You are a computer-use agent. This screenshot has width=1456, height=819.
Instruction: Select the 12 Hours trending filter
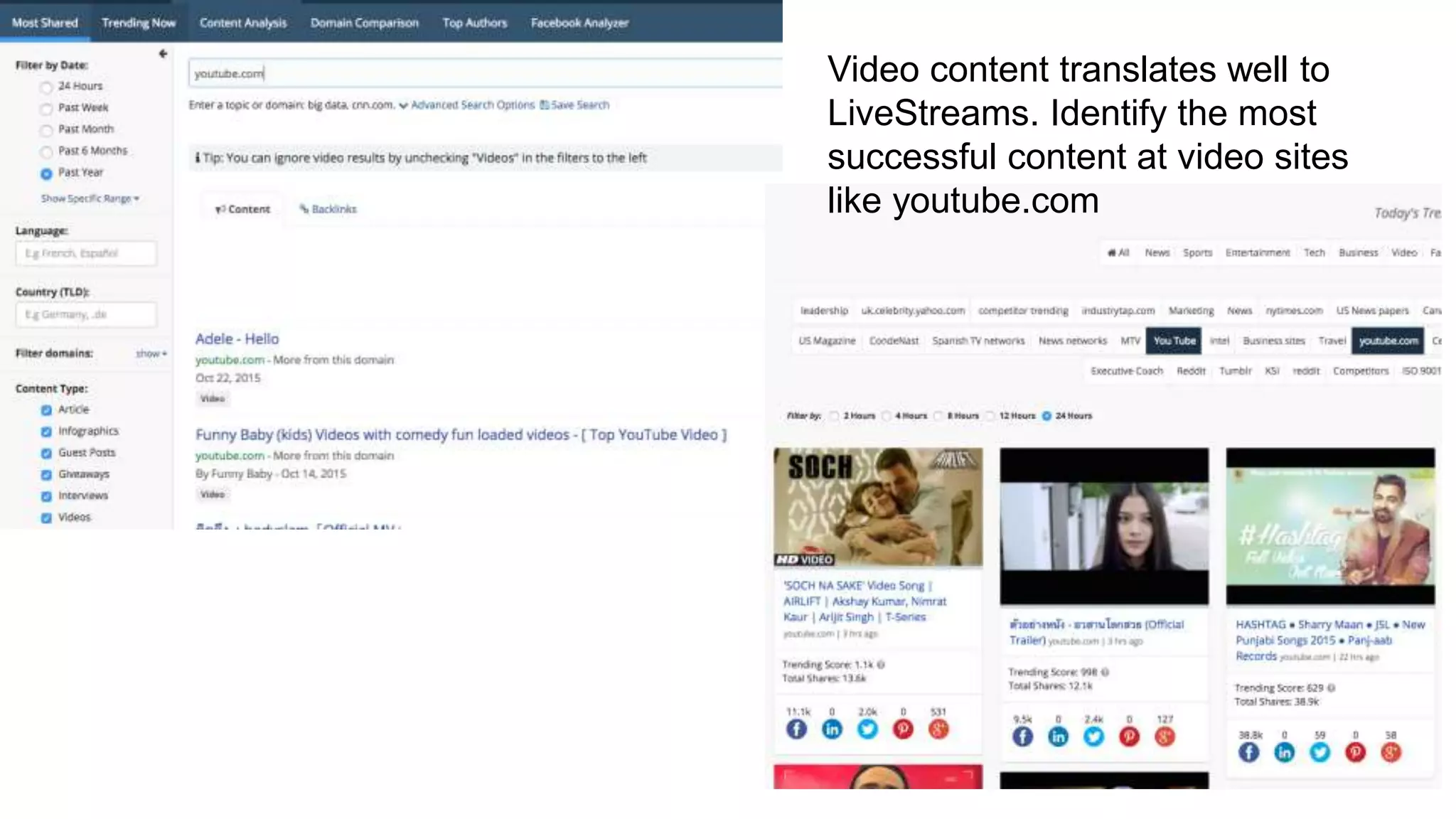(x=990, y=416)
